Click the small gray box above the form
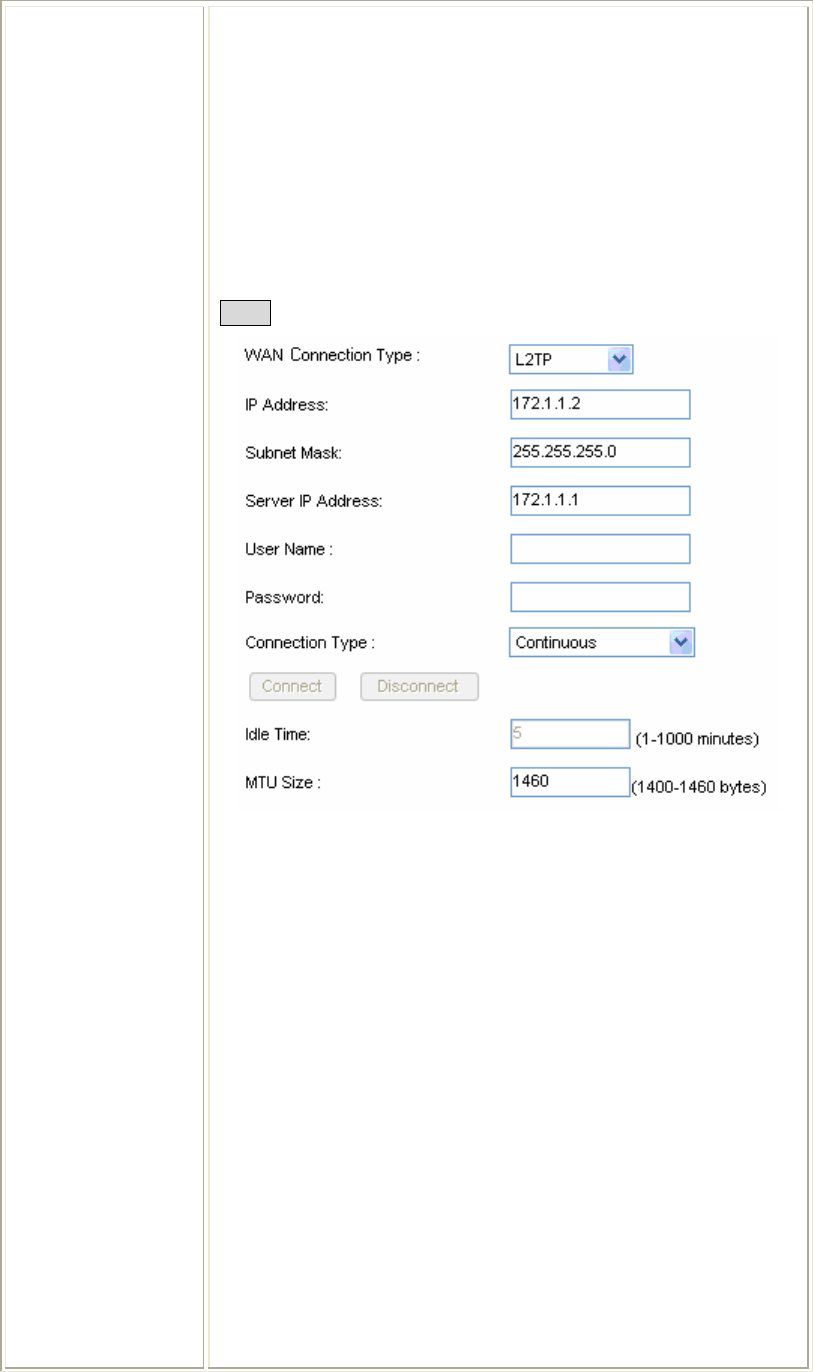This screenshot has height=1372, width=813. click(246, 315)
